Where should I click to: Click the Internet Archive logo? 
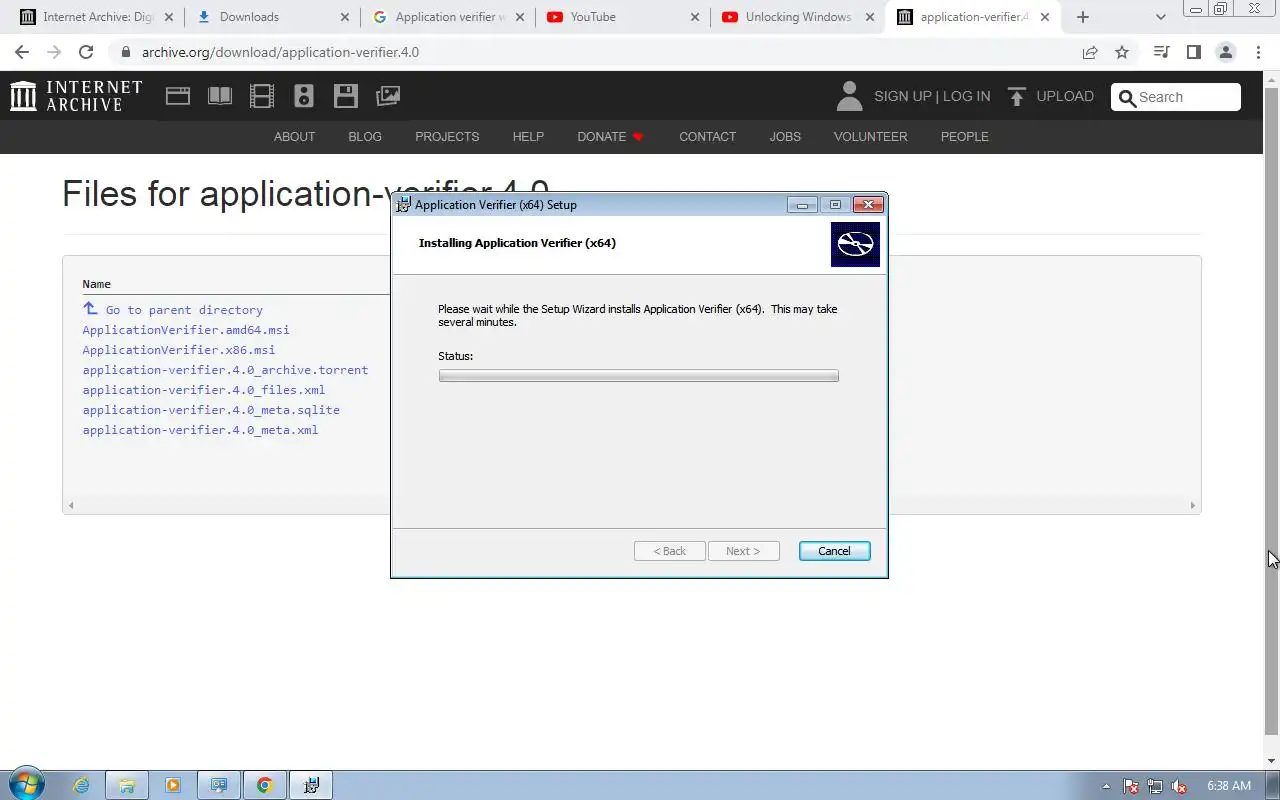tap(76, 96)
